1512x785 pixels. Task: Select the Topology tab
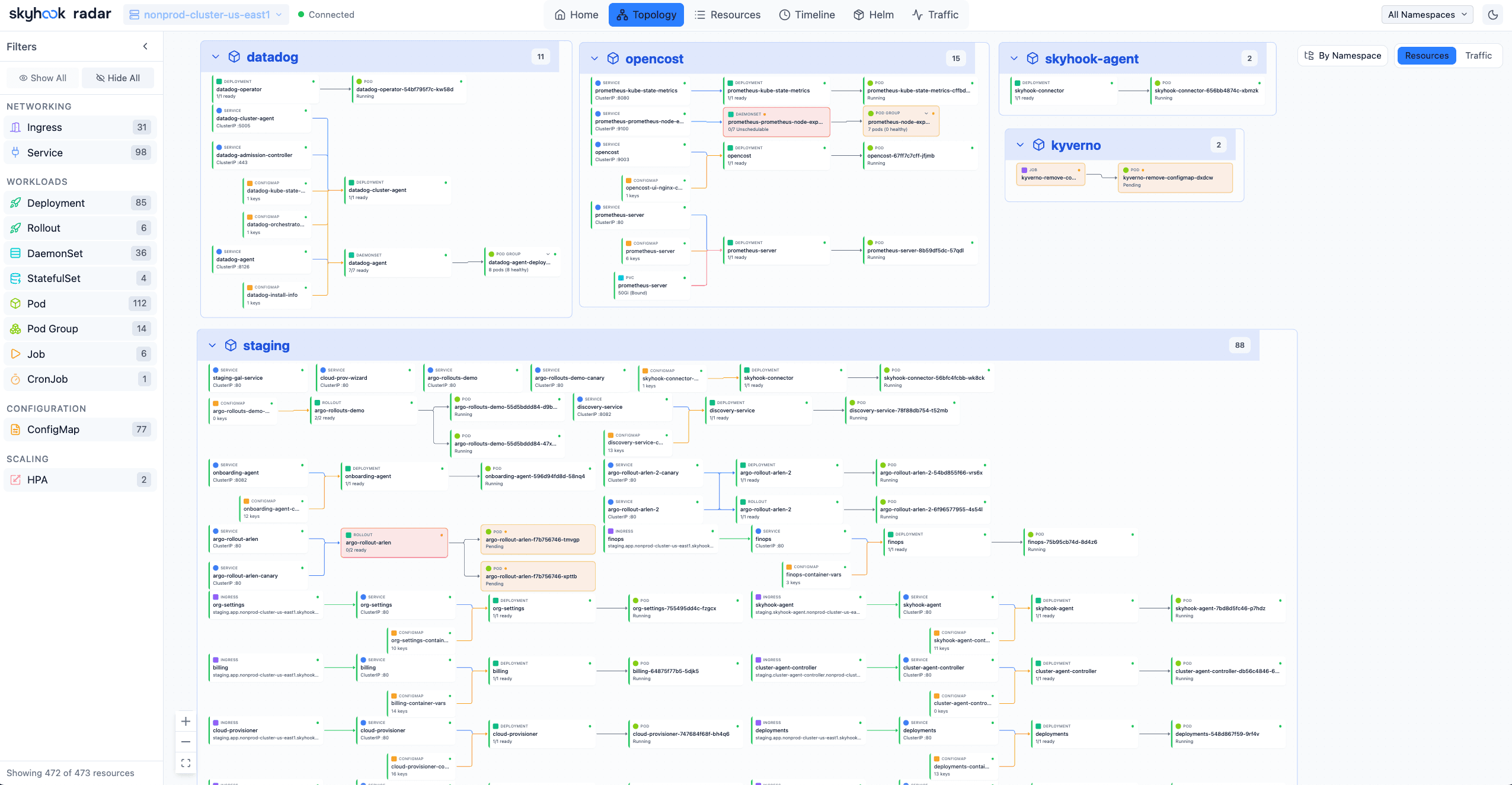646,15
